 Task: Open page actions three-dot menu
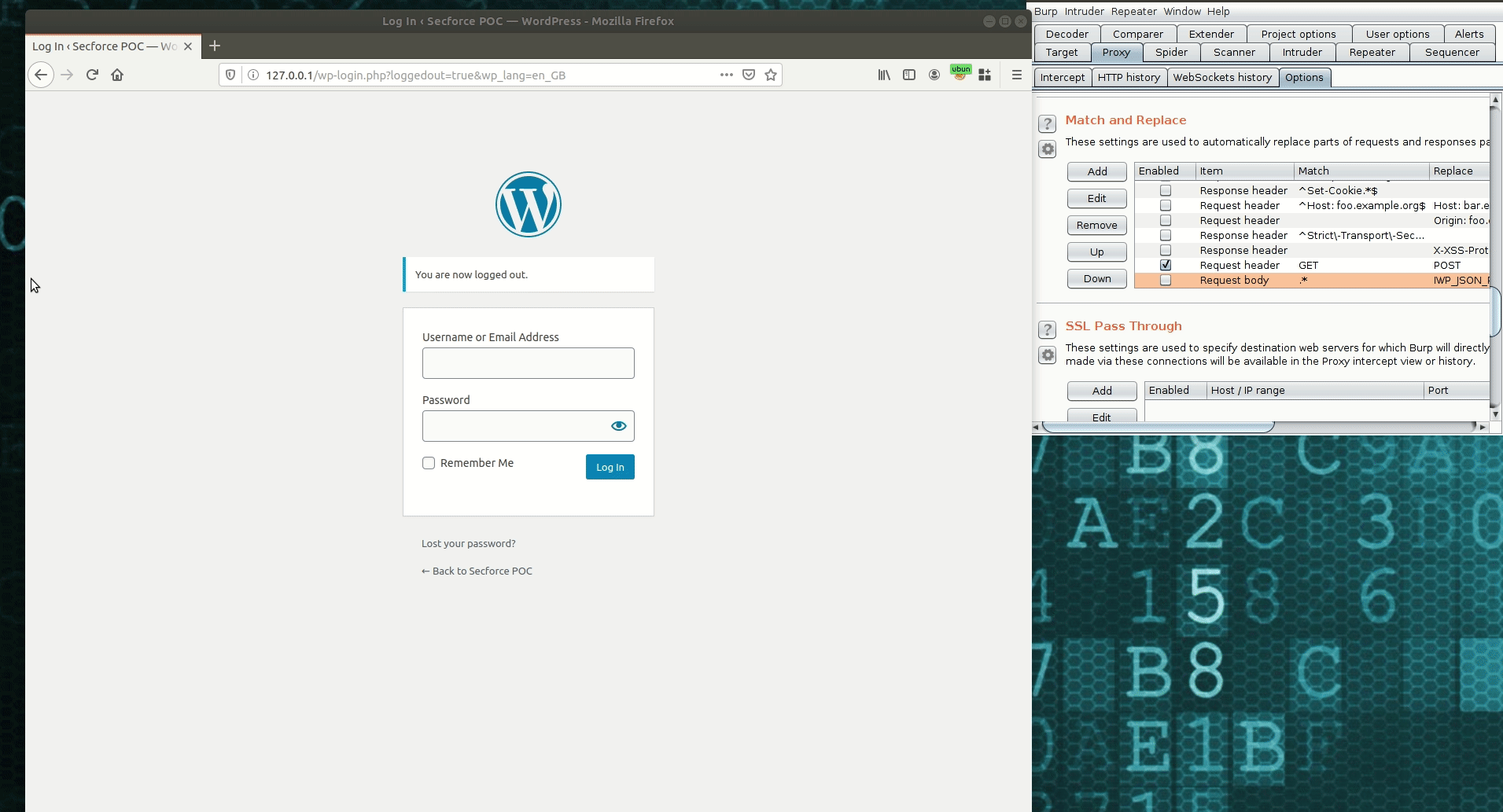[x=727, y=75]
